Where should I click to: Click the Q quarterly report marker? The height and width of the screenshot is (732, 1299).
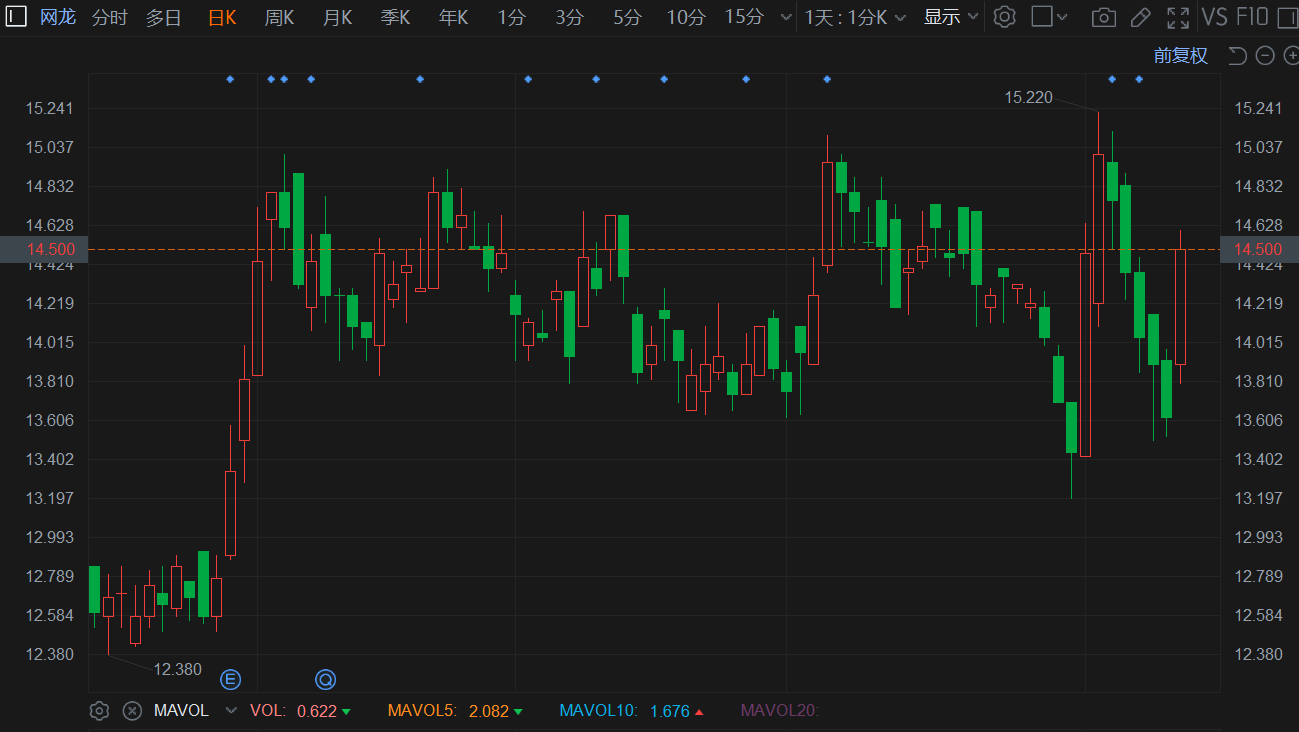point(326,680)
